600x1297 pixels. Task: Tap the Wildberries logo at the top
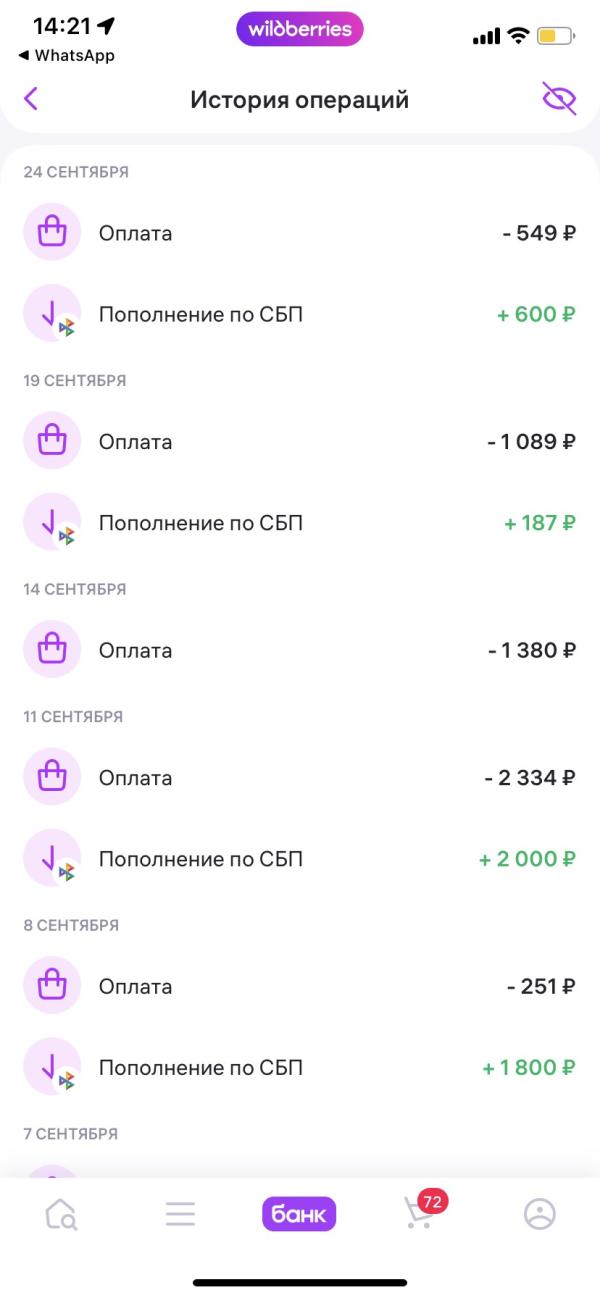(299, 29)
